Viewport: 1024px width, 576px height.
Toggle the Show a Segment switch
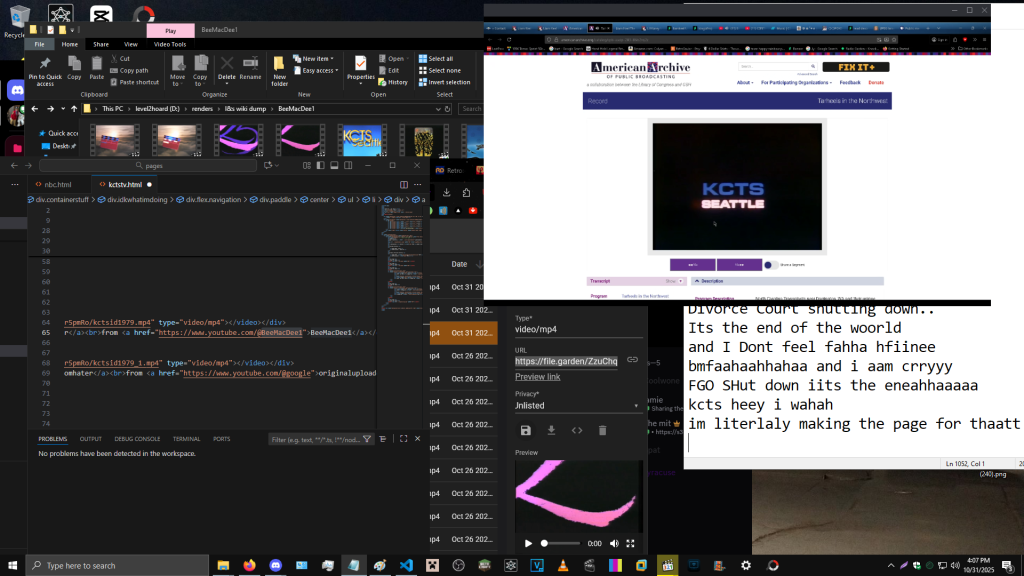click(x=771, y=265)
